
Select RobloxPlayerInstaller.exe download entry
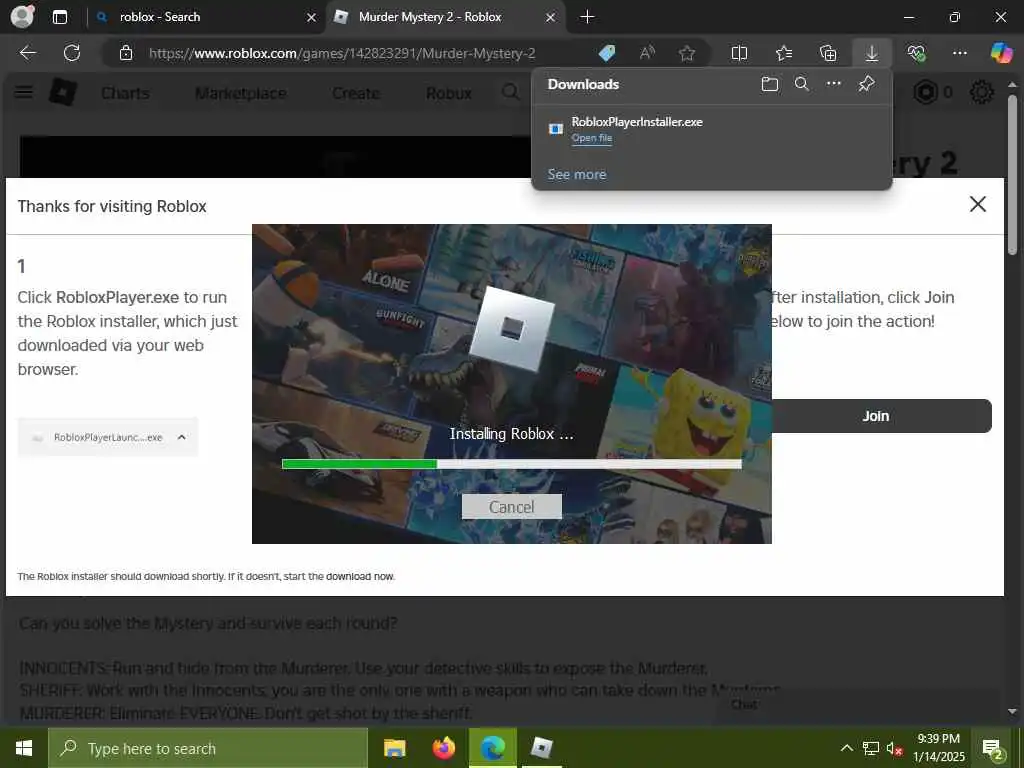(712, 129)
